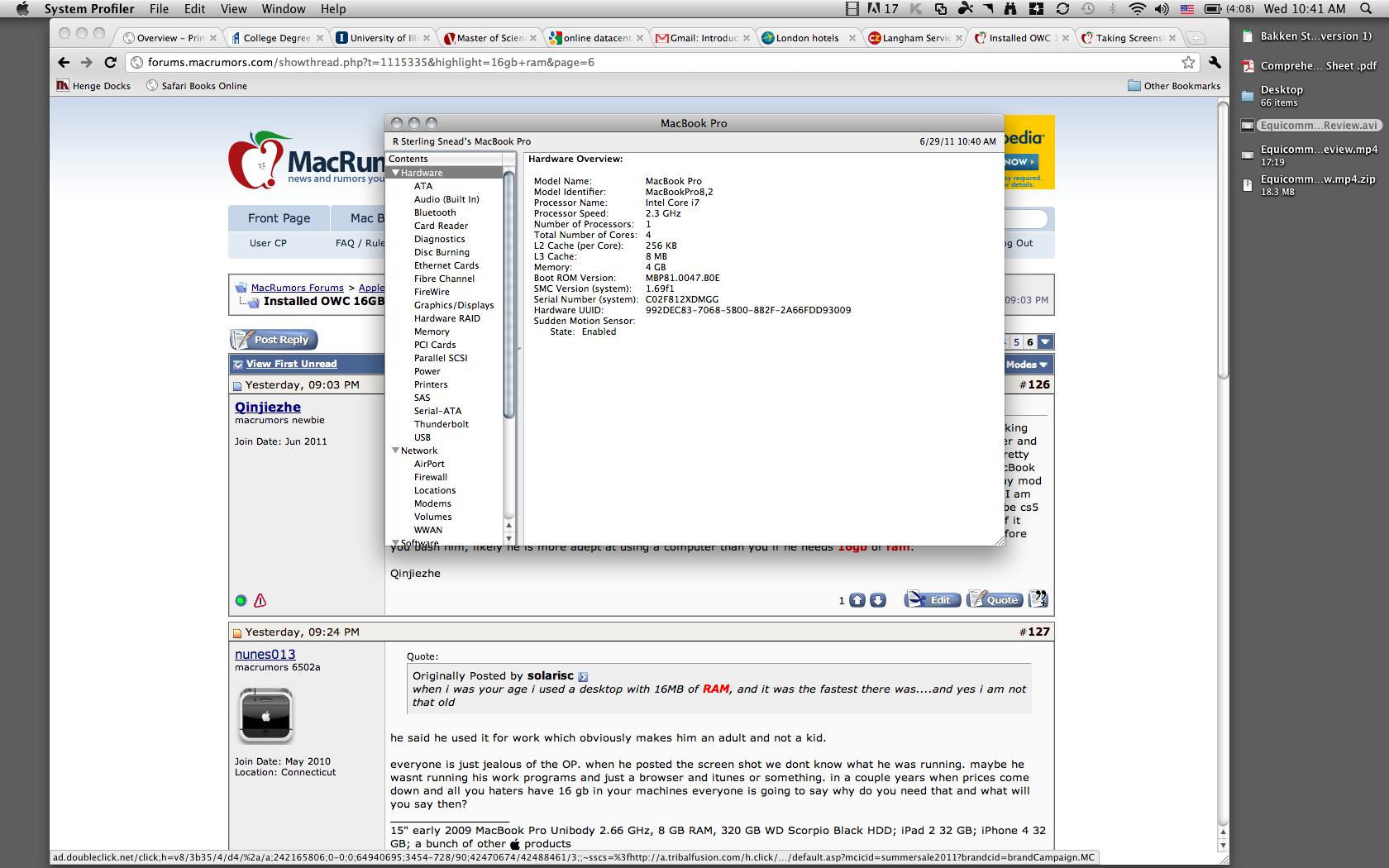
Task: Open page navigation dropdown arrow
Action: coord(1045,342)
